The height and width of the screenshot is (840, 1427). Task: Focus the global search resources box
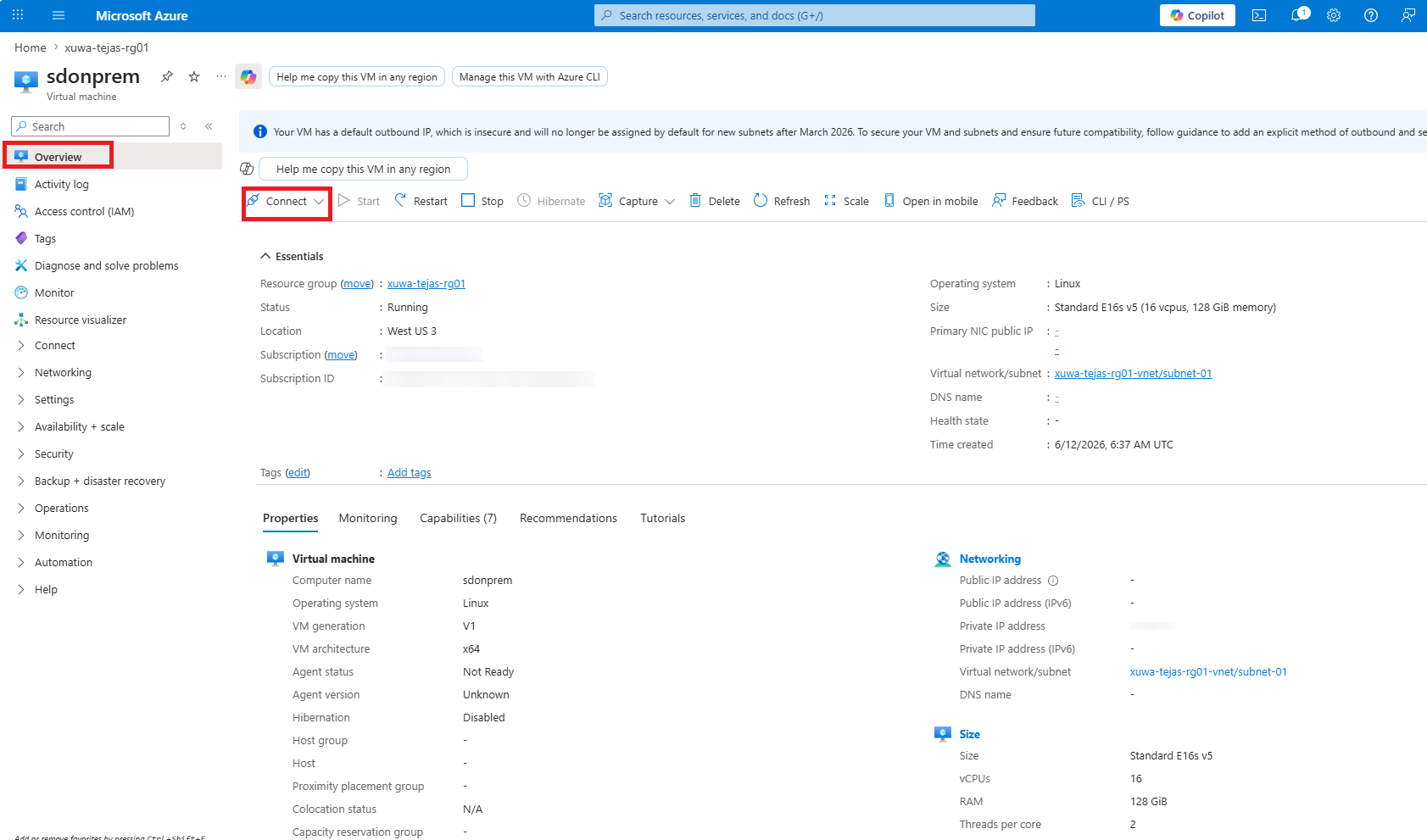815,15
